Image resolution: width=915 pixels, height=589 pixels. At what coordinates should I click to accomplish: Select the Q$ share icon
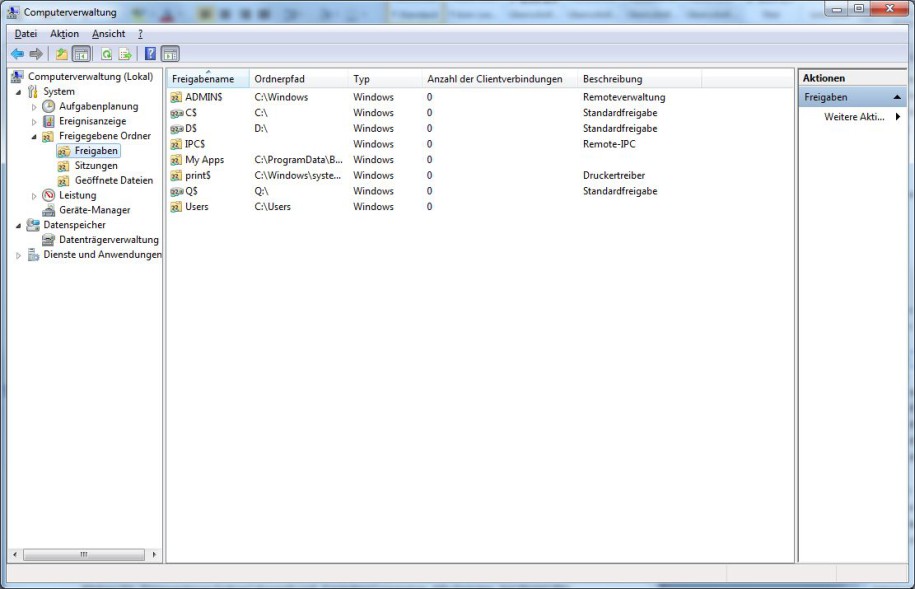coord(176,191)
